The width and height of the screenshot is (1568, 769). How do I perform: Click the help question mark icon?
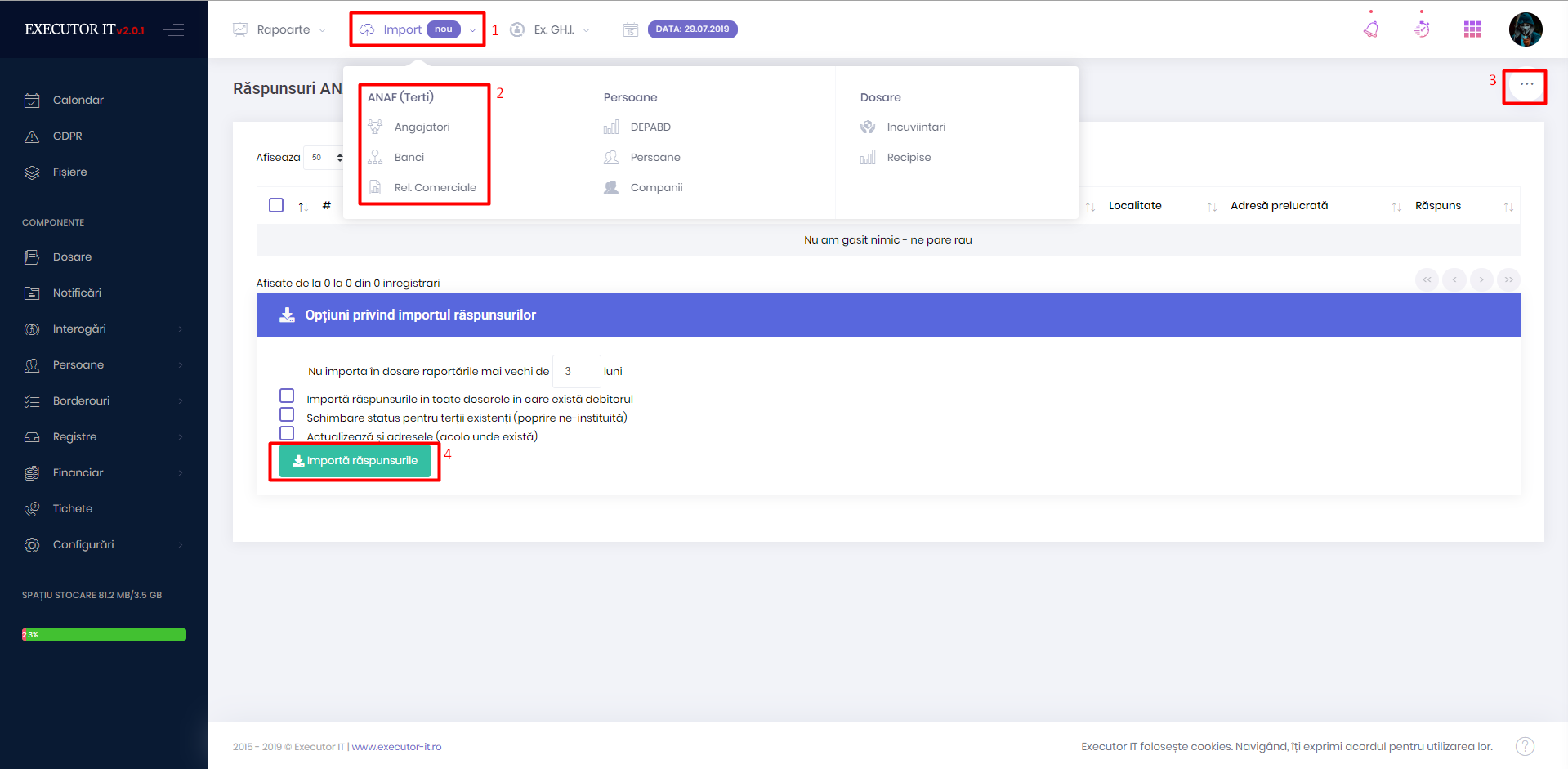1525,746
